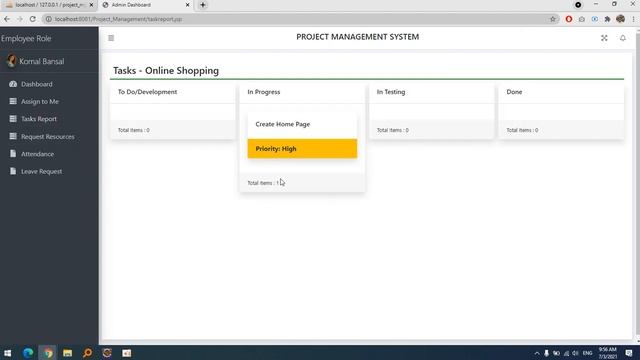Click the Employee Role brand title
Screen dimensions: 640x360
pos(26,39)
